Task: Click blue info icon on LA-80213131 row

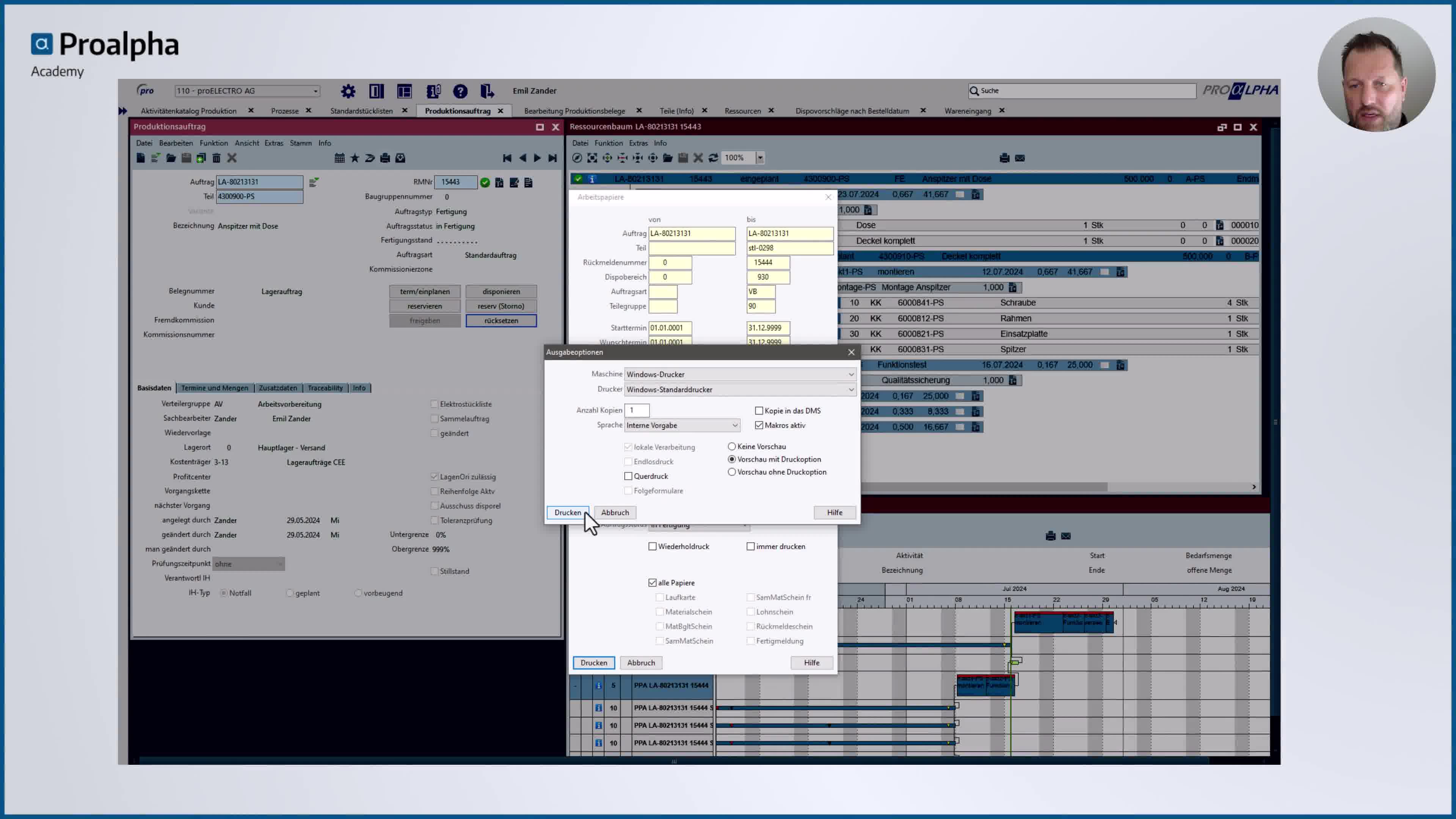Action: [x=592, y=179]
